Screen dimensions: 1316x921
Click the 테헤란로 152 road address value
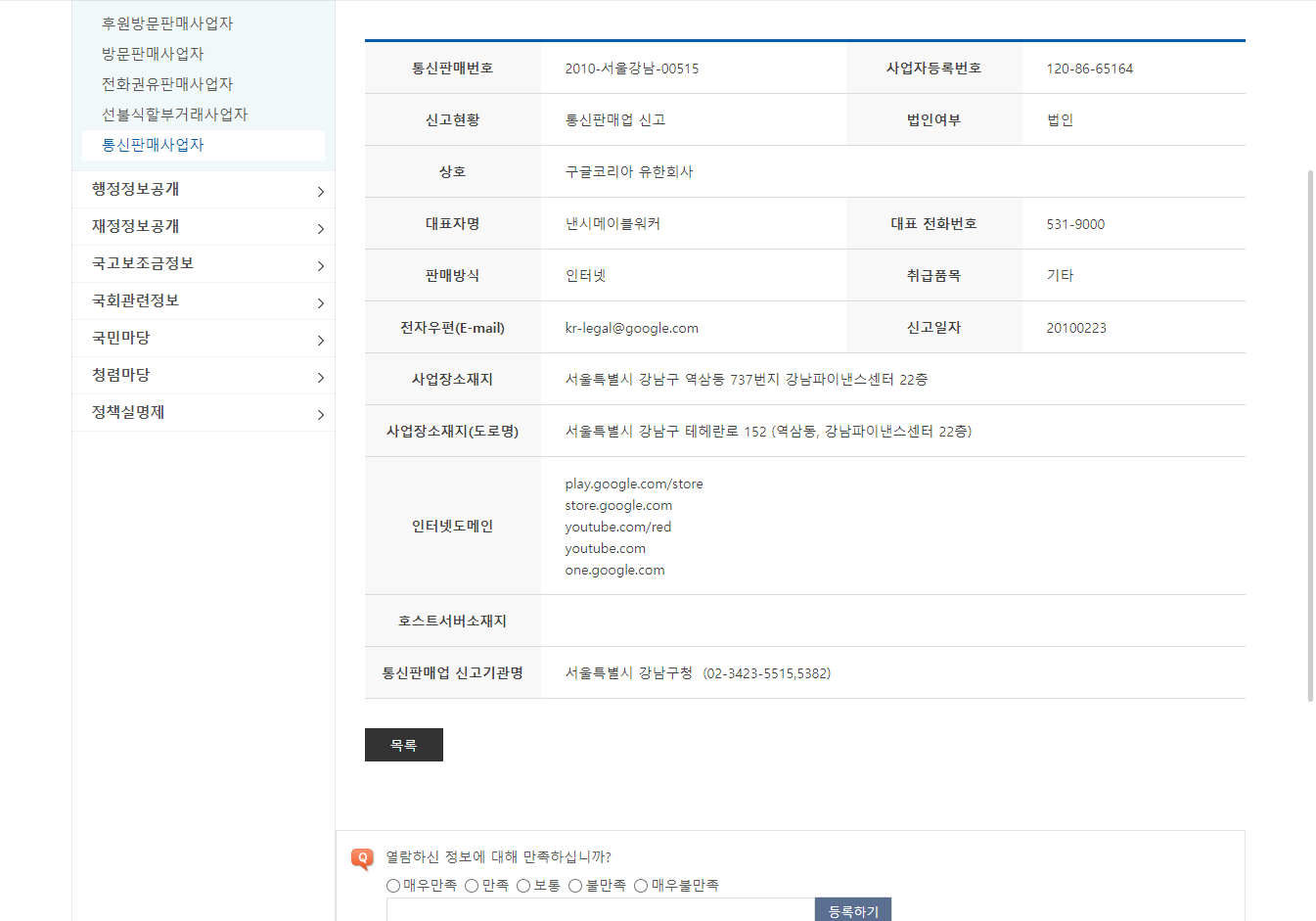(x=768, y=431)
